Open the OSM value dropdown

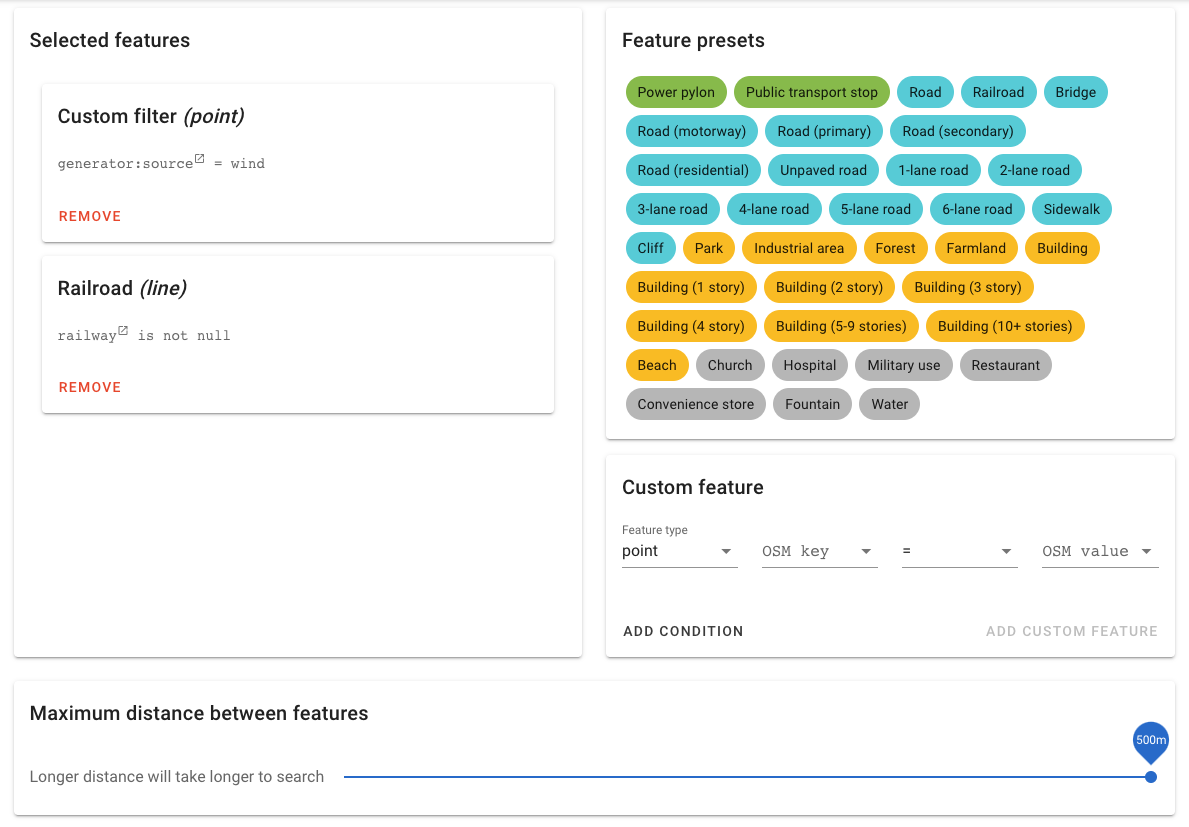tap(1100, 552)
